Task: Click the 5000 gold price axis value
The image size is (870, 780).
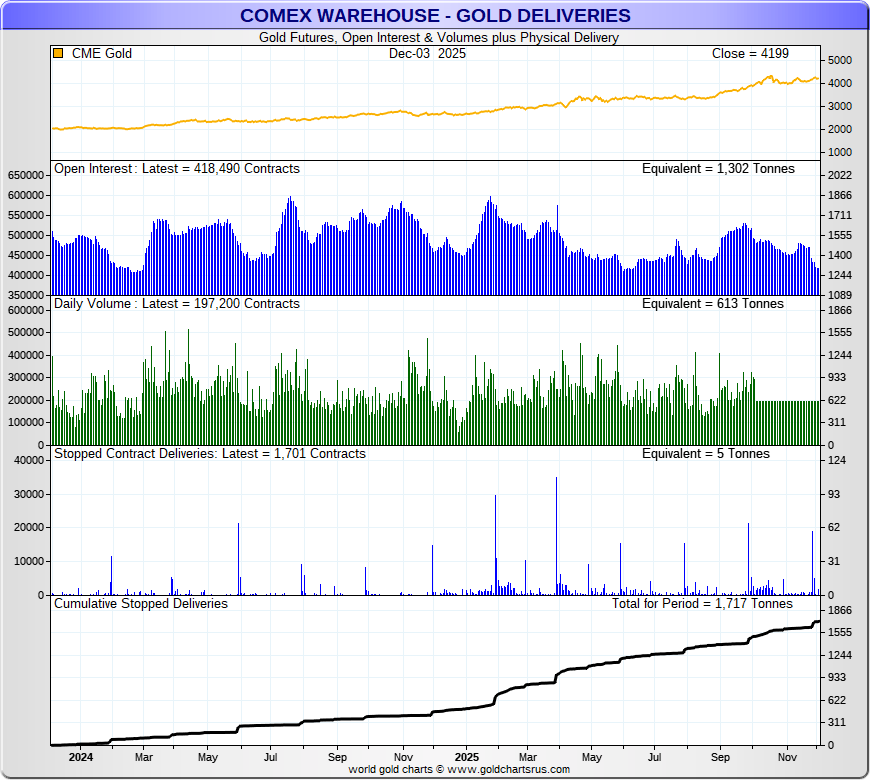Action: pos(841,60)
